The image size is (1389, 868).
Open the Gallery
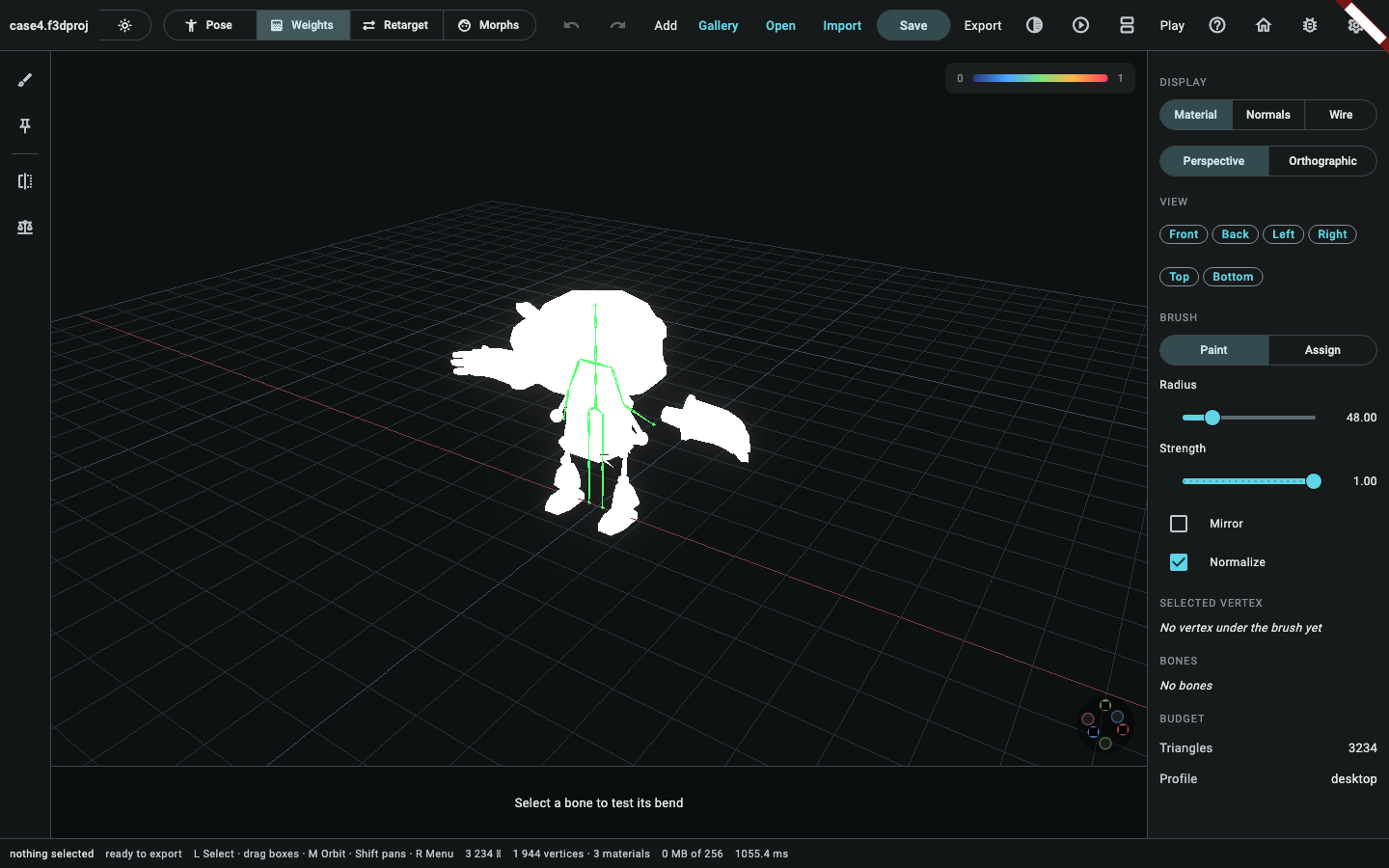click(x=719, y=25)
